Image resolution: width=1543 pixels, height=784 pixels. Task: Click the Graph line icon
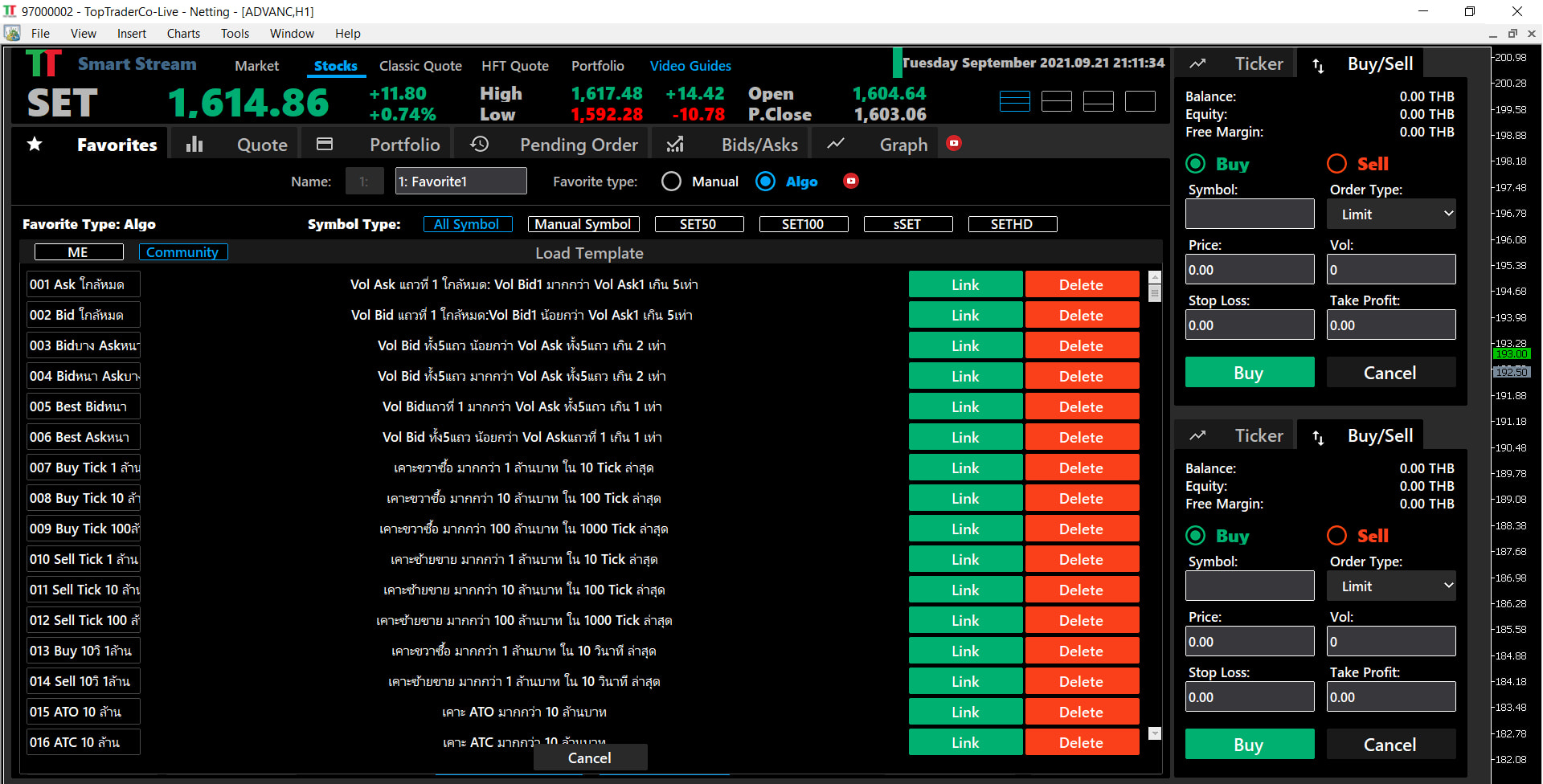836,143
